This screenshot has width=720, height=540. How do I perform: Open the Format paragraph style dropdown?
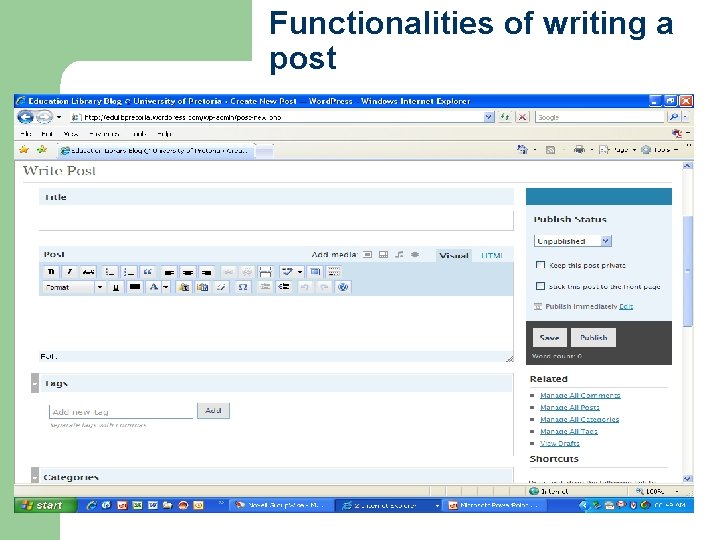[x=74, y=287]
